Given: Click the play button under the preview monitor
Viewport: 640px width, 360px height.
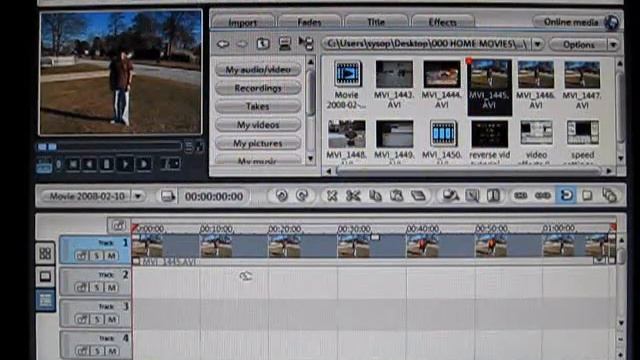Looking at the screenshot, I should 125,164.
